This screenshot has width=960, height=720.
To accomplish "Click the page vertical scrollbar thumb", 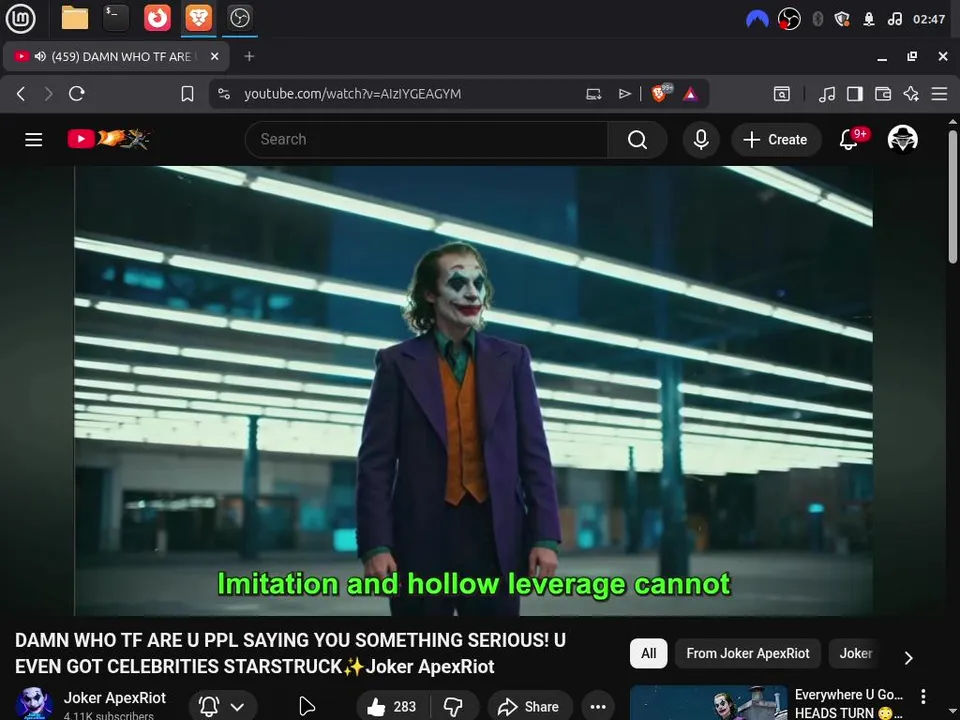I will 953,196.
